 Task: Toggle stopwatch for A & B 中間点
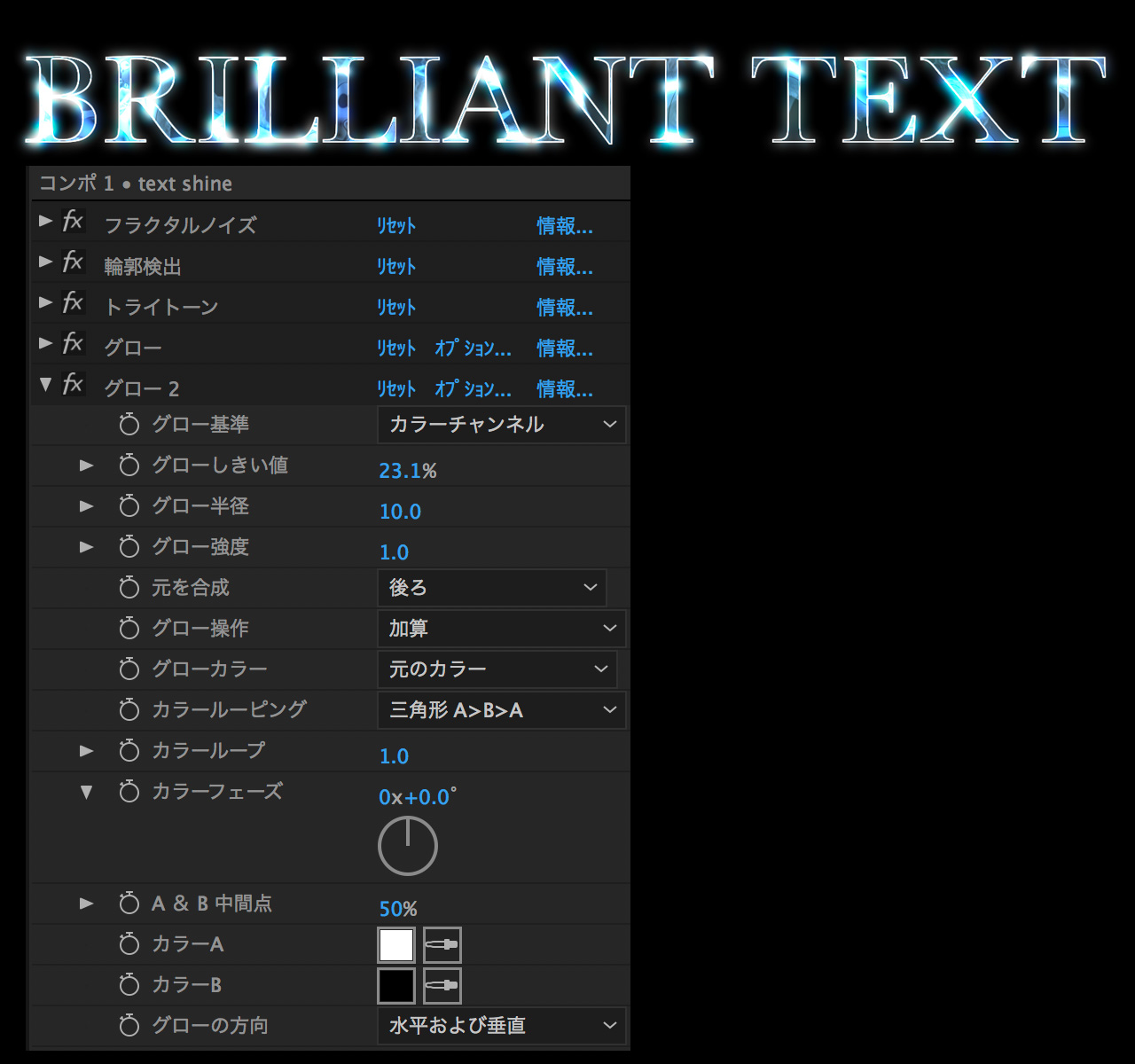pos(129,904)
